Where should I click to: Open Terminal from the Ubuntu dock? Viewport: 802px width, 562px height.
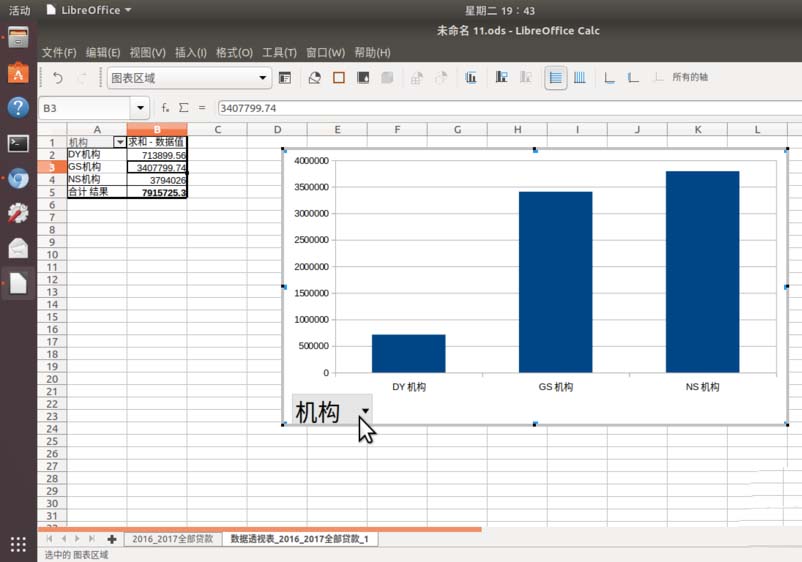17,143
